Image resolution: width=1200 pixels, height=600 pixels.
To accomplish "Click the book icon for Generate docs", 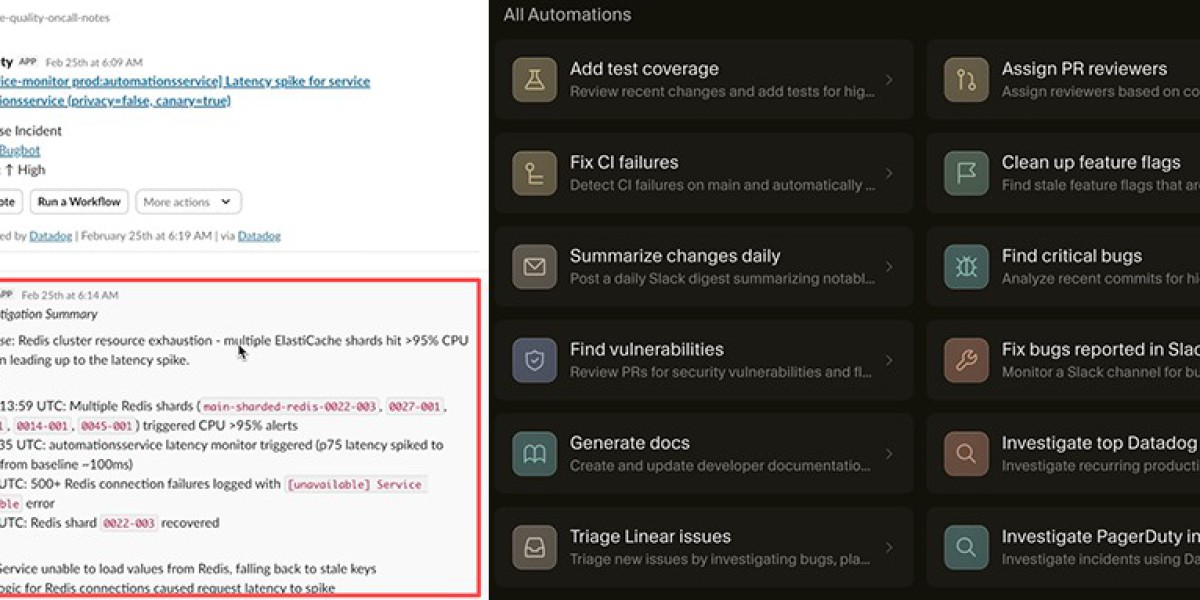I will pos(534,454).
